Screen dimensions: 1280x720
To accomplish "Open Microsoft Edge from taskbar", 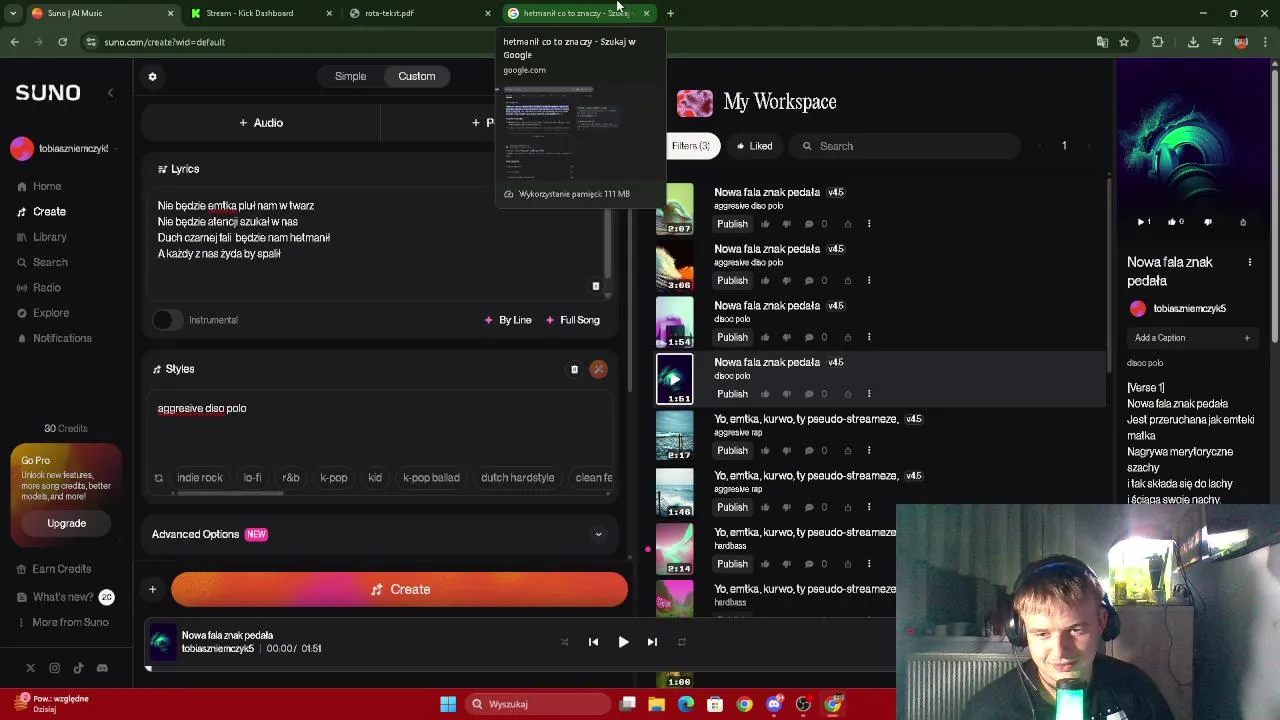I will coord(686,704).
